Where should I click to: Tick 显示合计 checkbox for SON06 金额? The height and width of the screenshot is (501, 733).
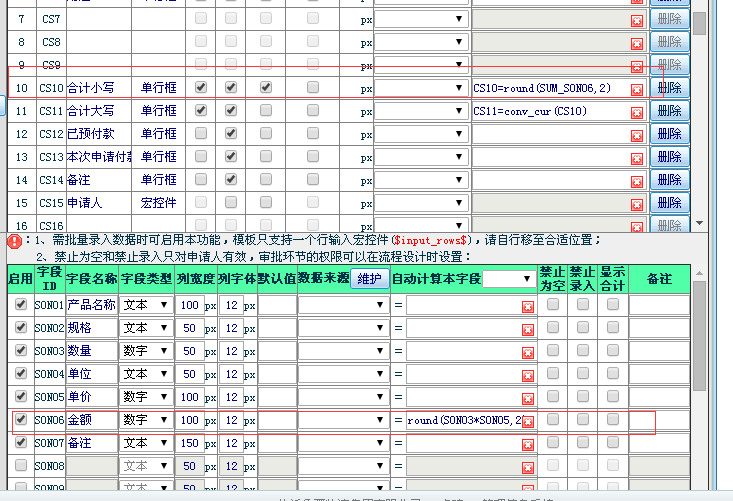click(612, 419)
